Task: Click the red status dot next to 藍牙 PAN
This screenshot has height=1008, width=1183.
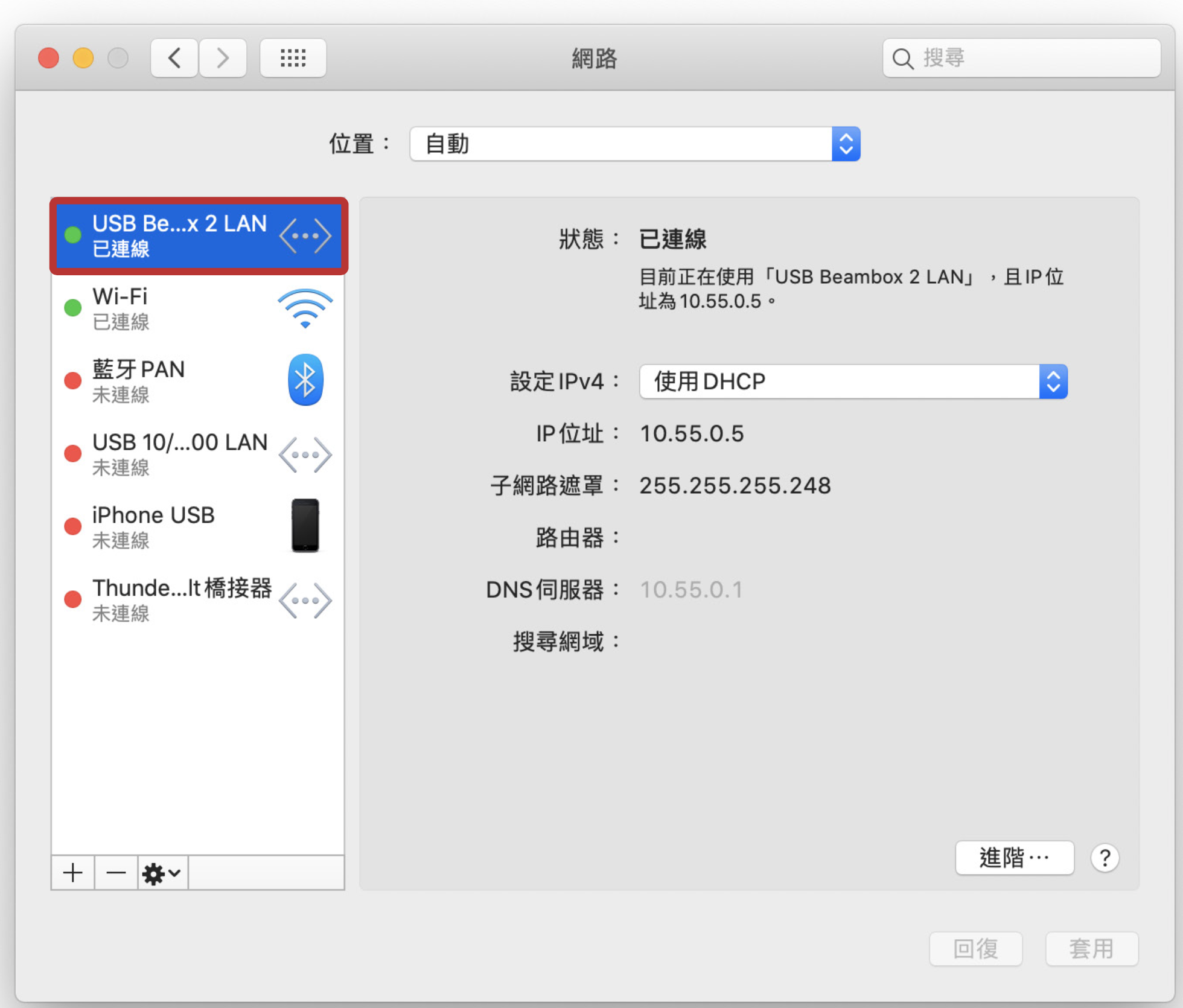Action: [73, 380]
